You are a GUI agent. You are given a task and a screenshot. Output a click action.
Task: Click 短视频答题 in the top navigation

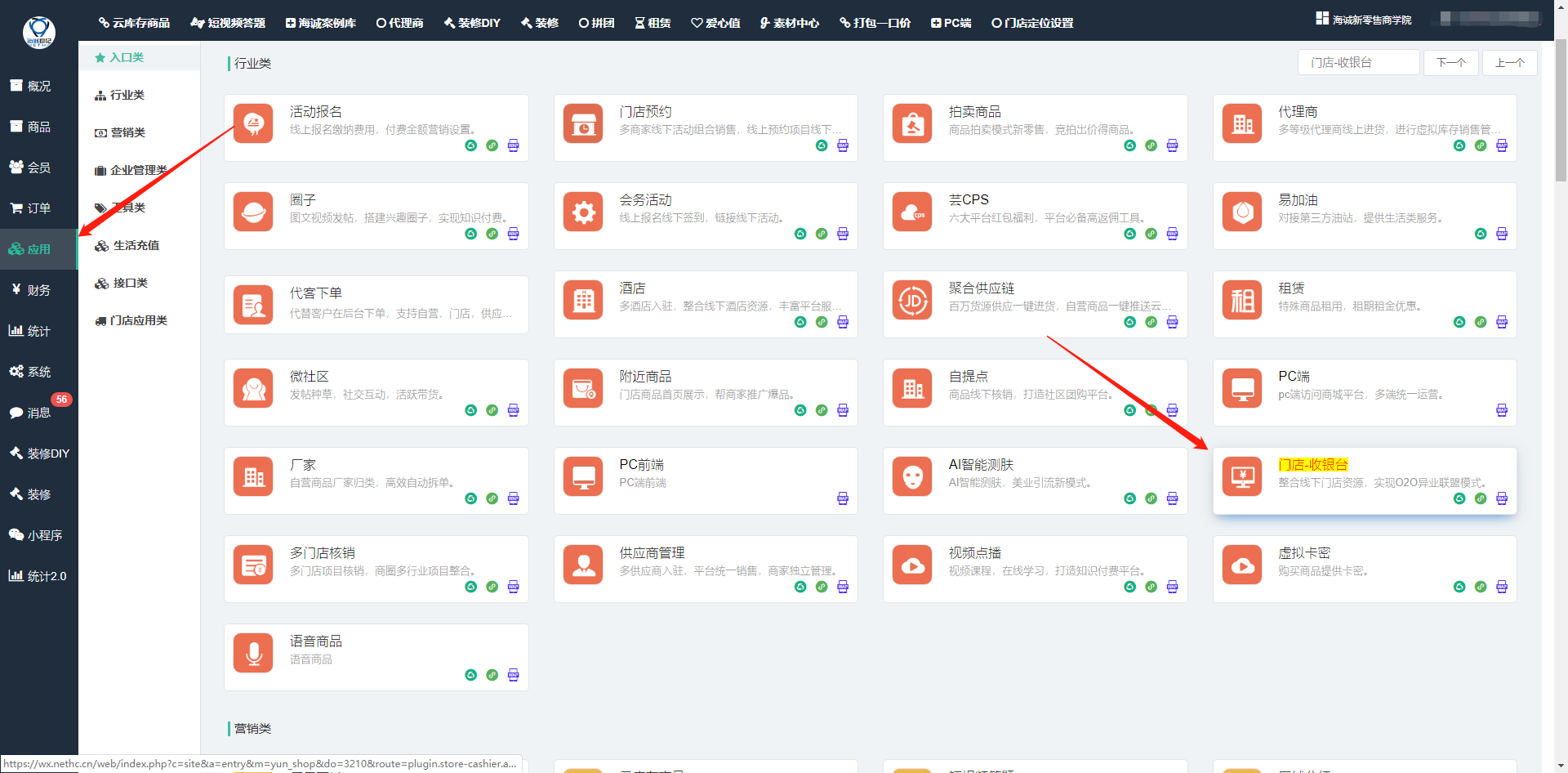pos(228,23)
